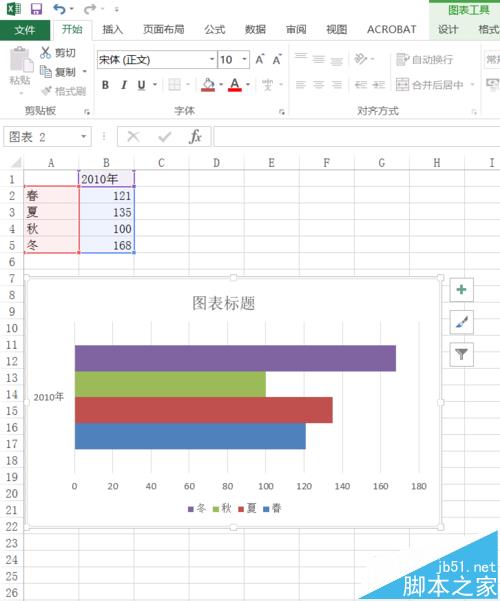Open fill color dropdown arrow
Viewport: 500px width, 601px height.
(221, 85)
